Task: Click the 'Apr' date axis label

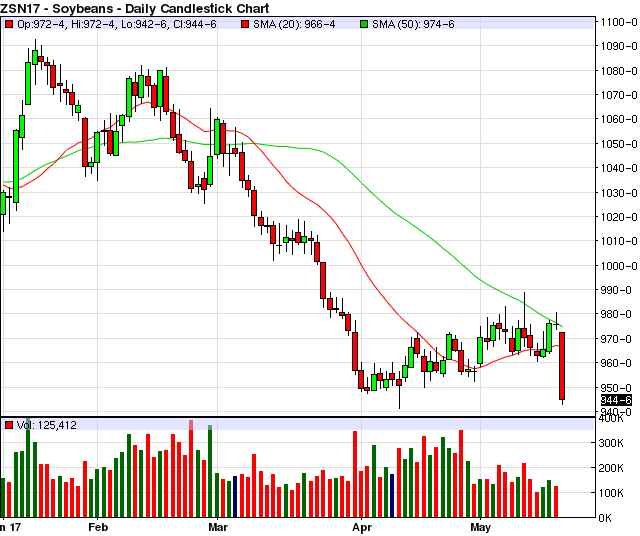Action: [x=362, y=527]
